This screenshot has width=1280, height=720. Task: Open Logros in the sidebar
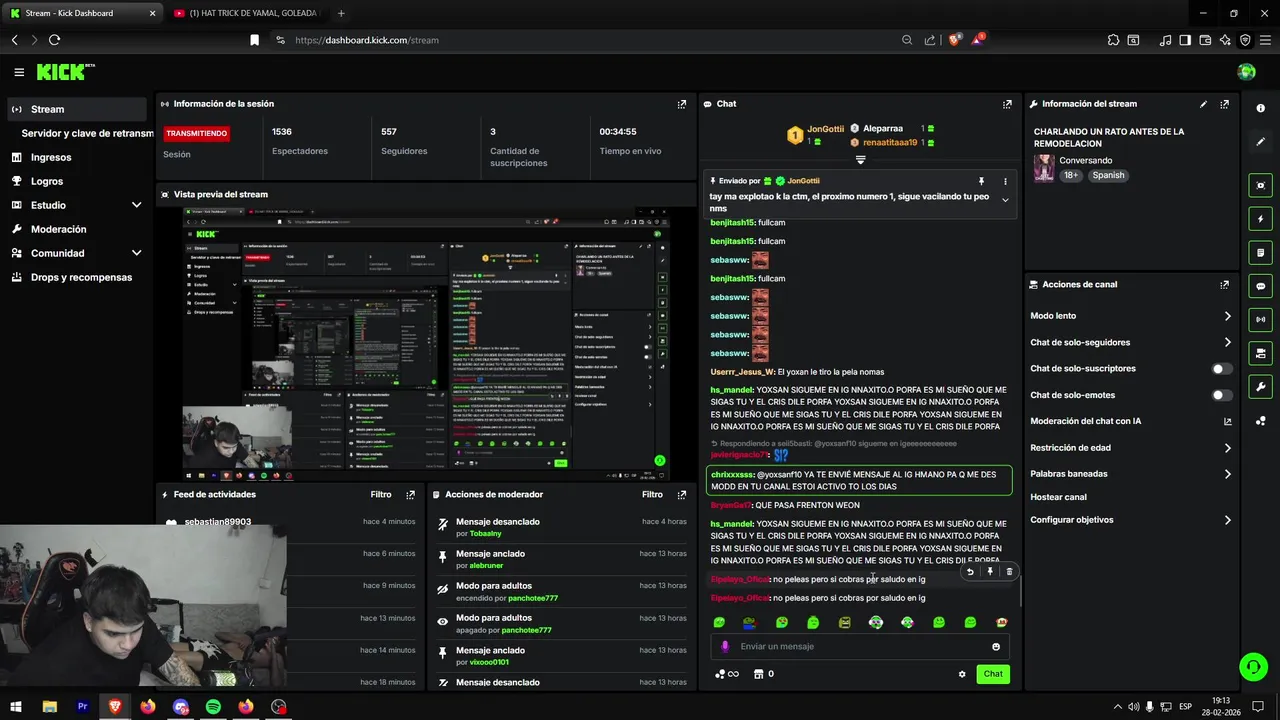(47, 181)
